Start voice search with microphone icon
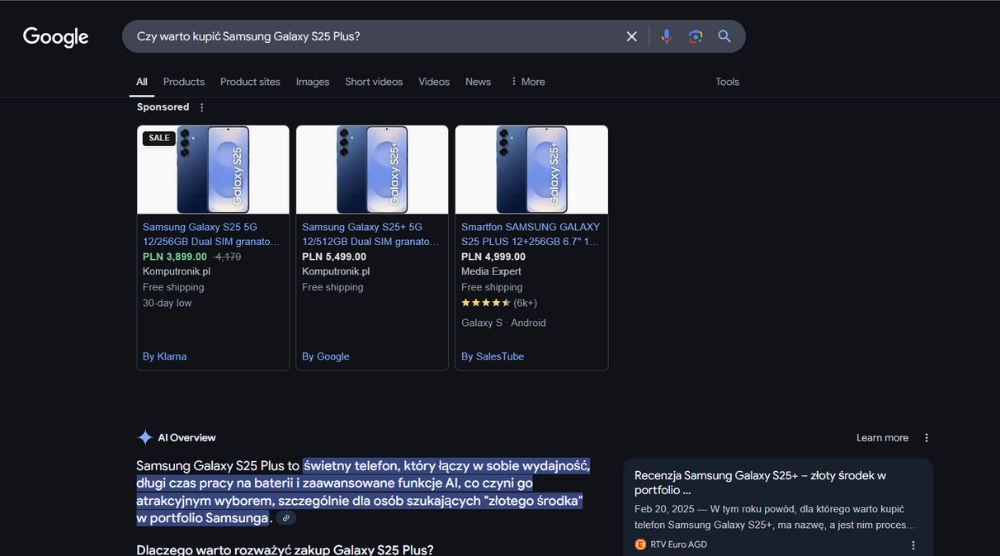This screenshot has width=1000, height=556. tap(666, 36)
